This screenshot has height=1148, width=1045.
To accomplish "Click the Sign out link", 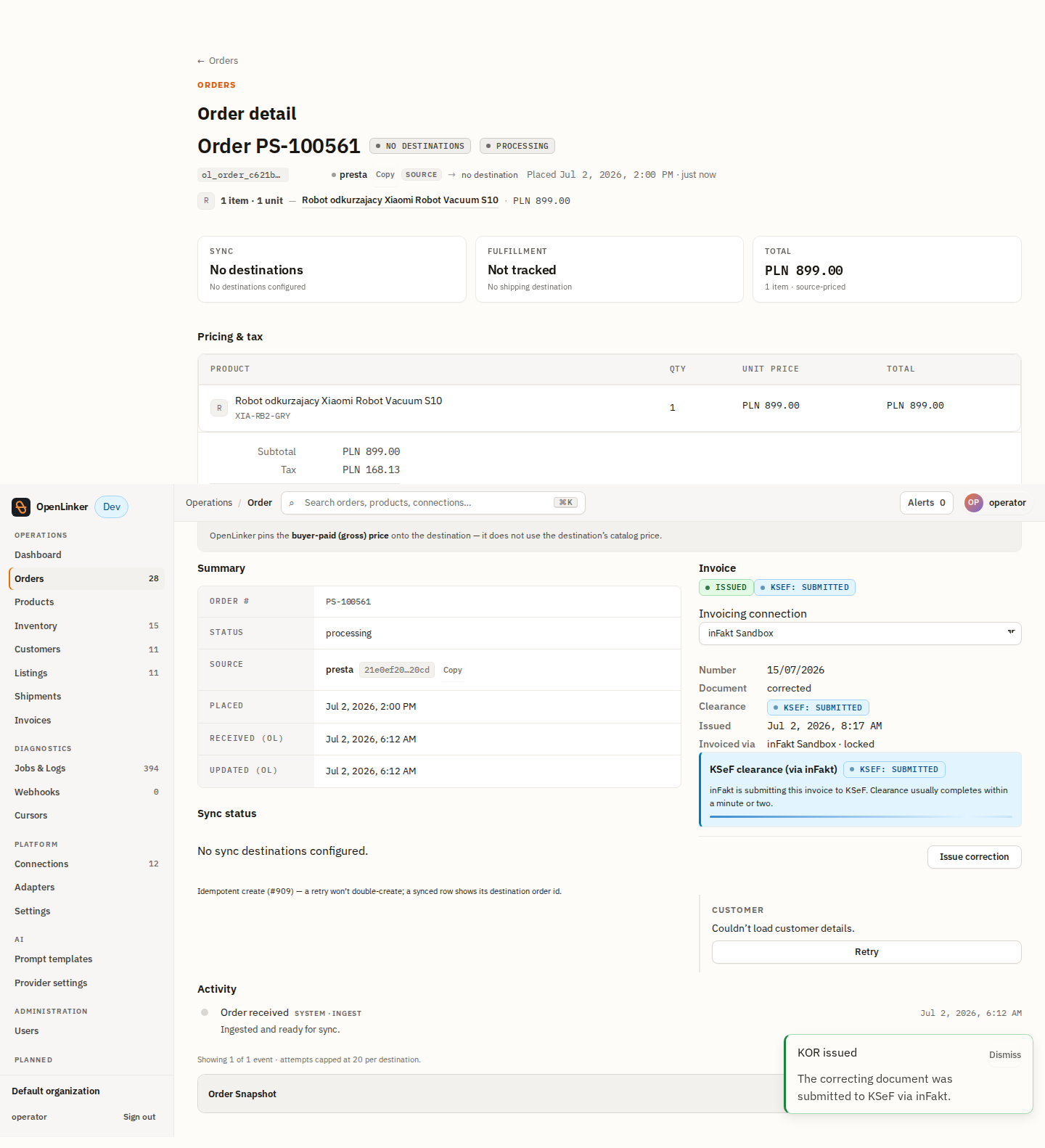I will point(139,1117).
